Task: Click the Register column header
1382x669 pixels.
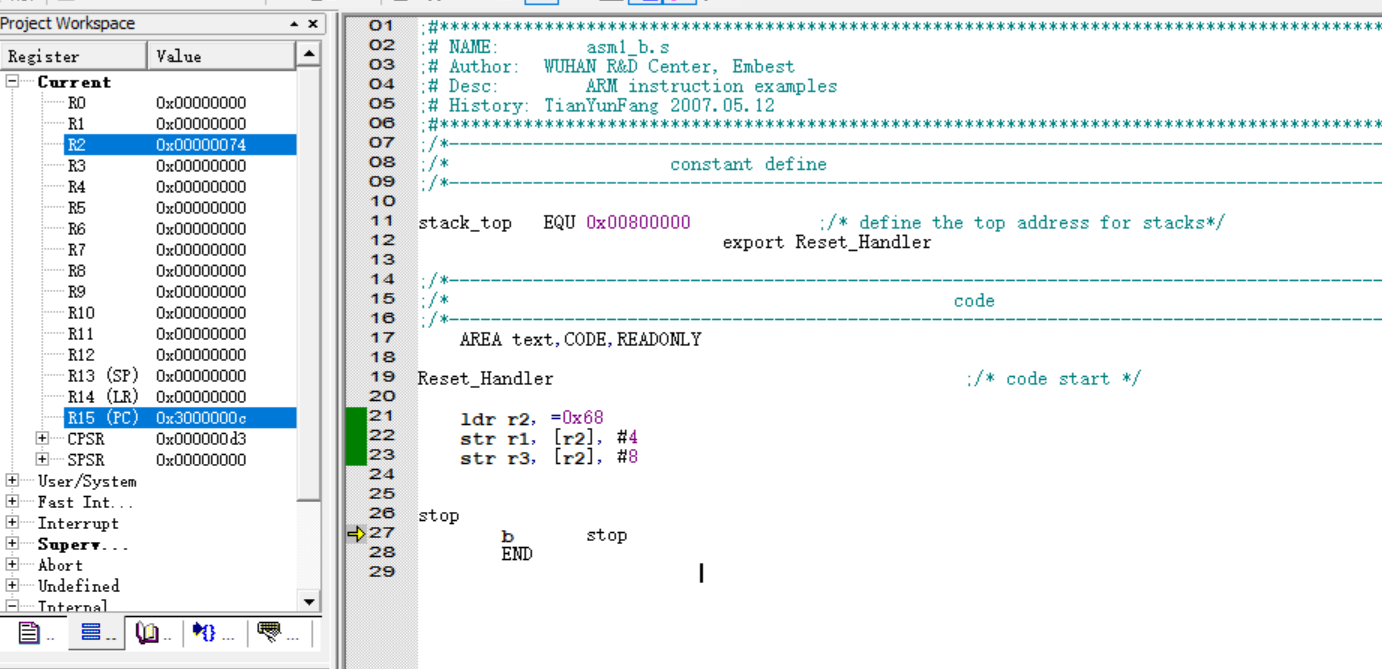Action: [73, 56]
